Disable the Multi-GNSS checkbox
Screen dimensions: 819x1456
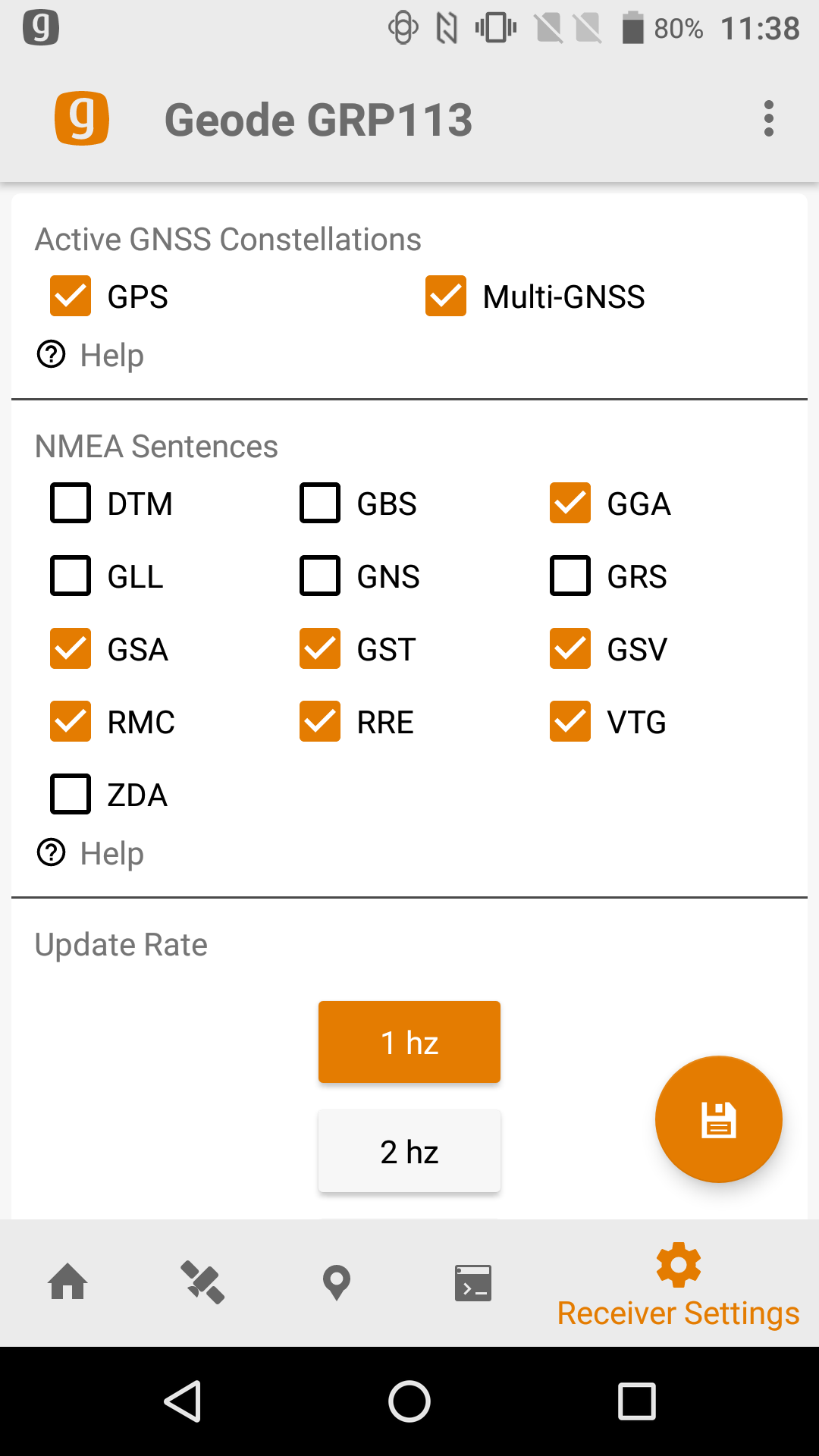pyautogui.click(x=446, y=296)
